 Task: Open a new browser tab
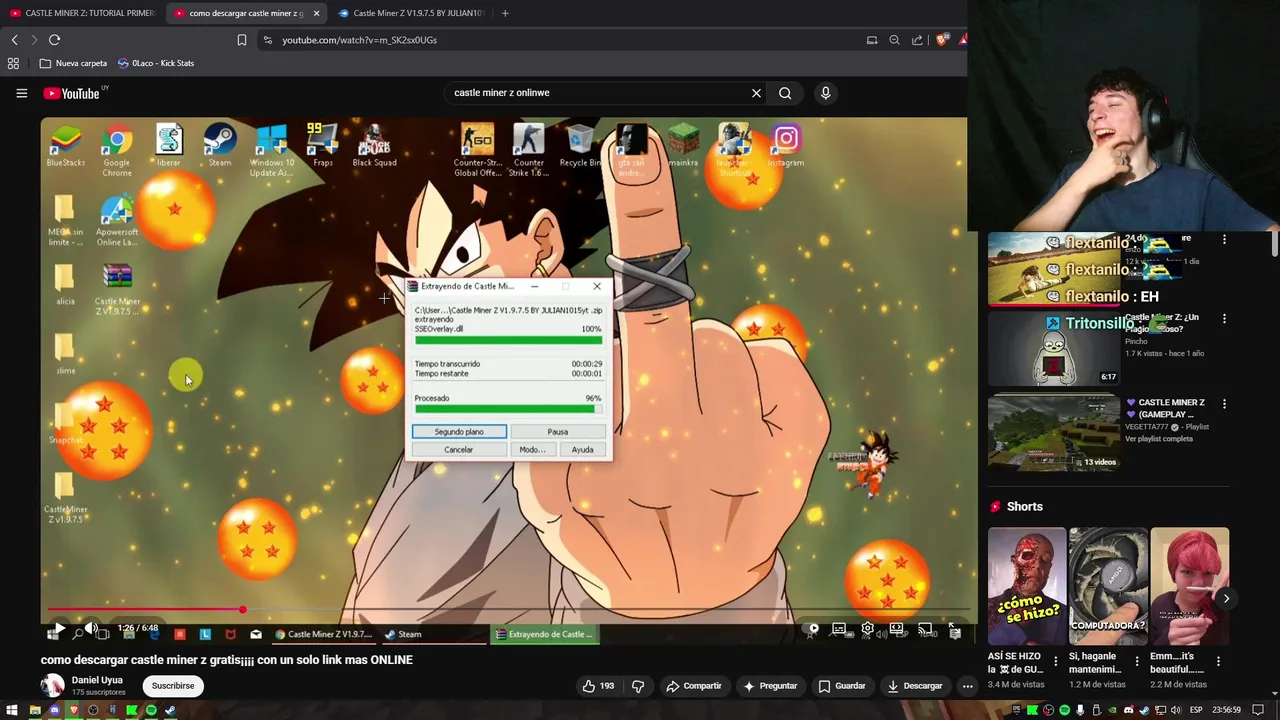click(x=505, y=13)
